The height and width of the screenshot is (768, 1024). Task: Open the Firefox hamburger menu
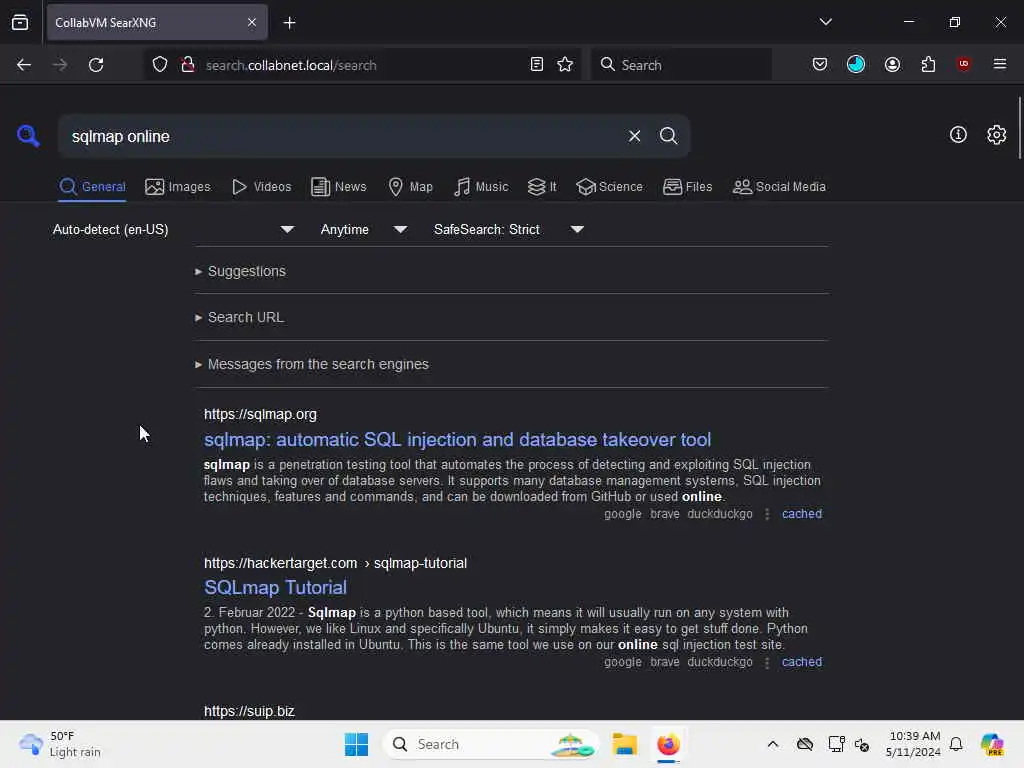coord(1000,64)
